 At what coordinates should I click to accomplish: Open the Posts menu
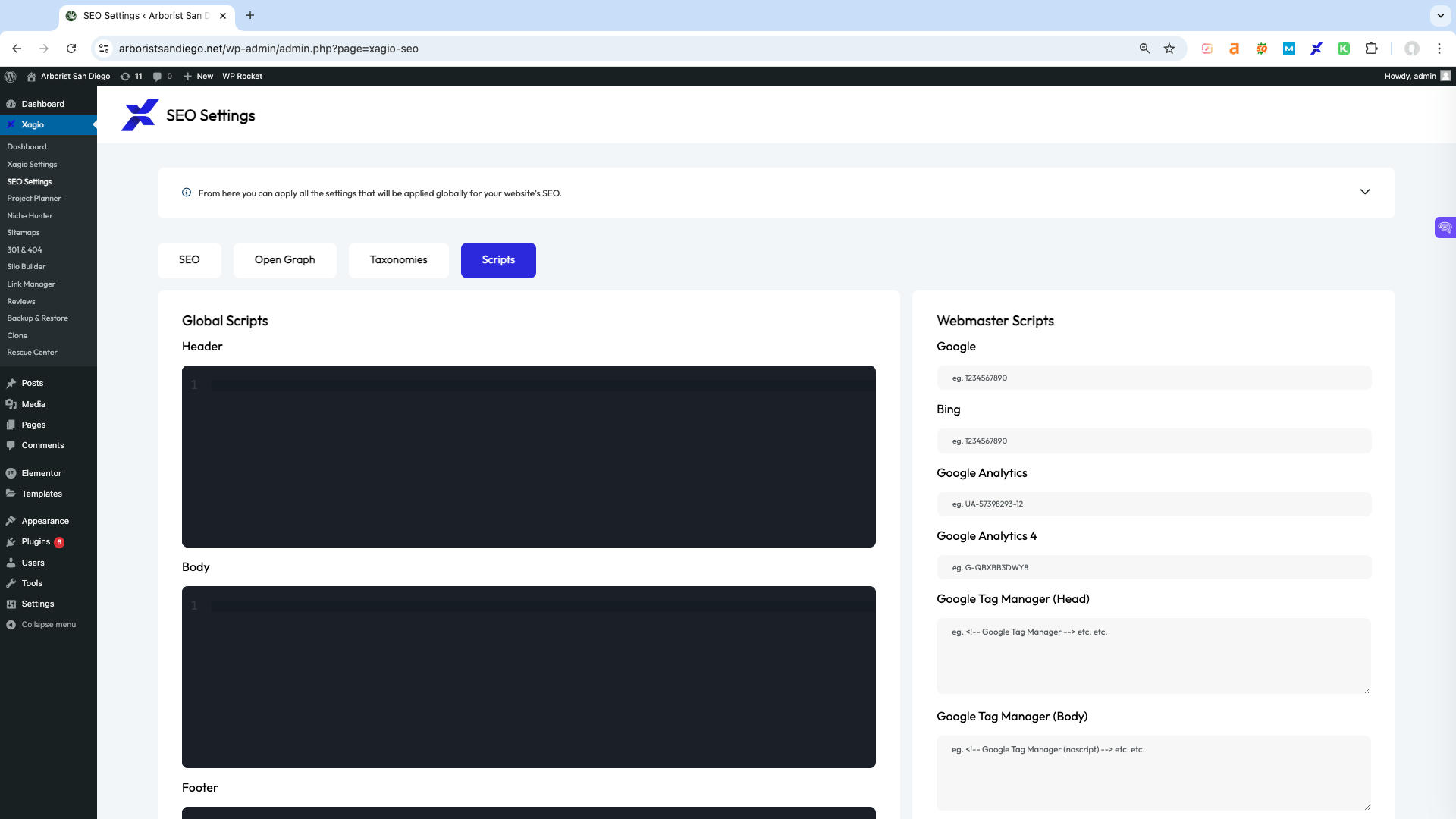(x=33, y=384)
